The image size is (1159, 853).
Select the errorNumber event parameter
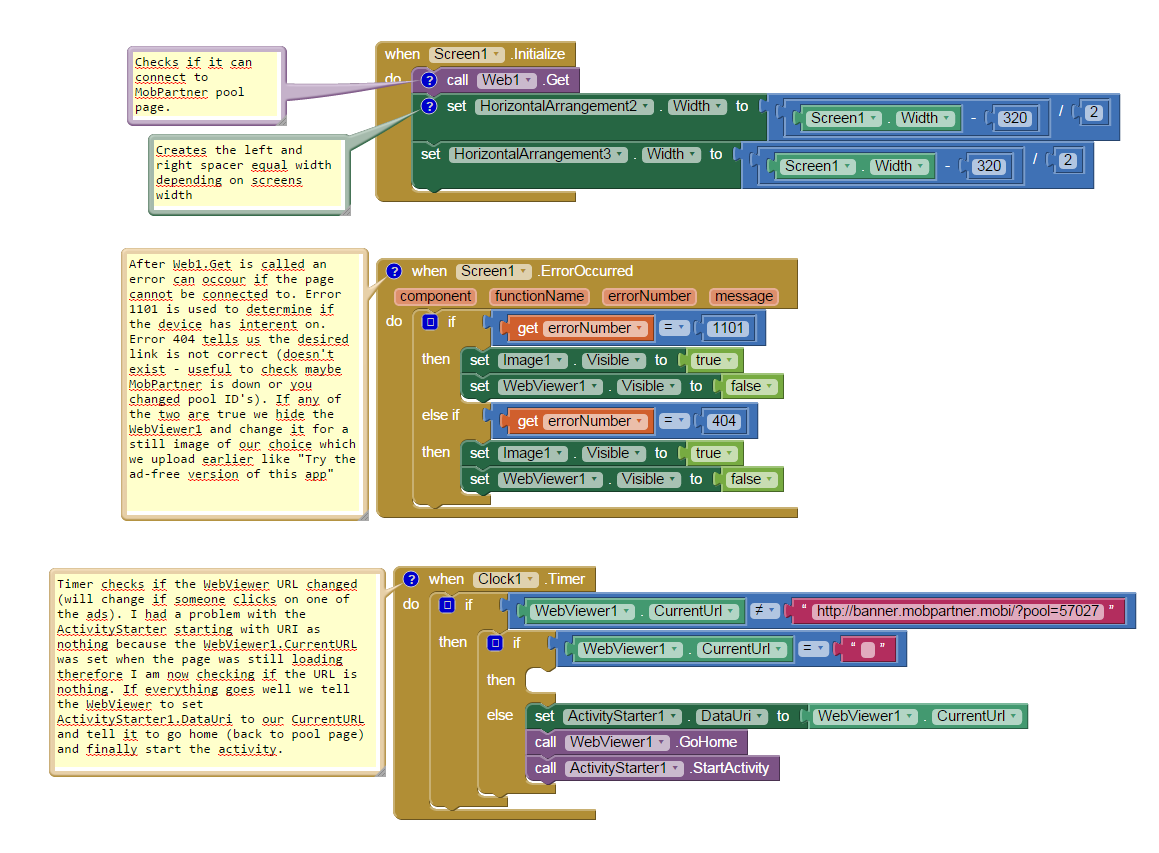point(650,296)
